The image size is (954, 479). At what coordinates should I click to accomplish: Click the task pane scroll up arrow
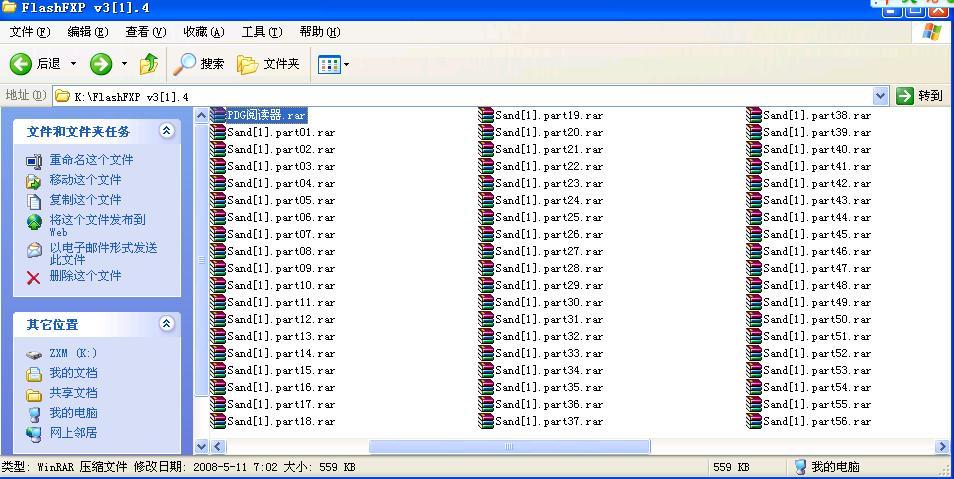click(x=202, y=114)
